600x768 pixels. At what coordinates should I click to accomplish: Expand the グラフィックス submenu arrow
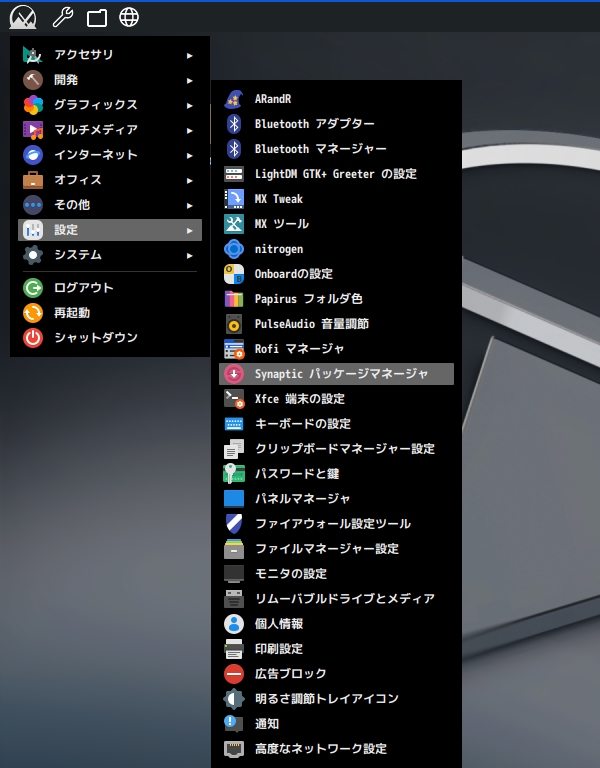click(190, 105)
